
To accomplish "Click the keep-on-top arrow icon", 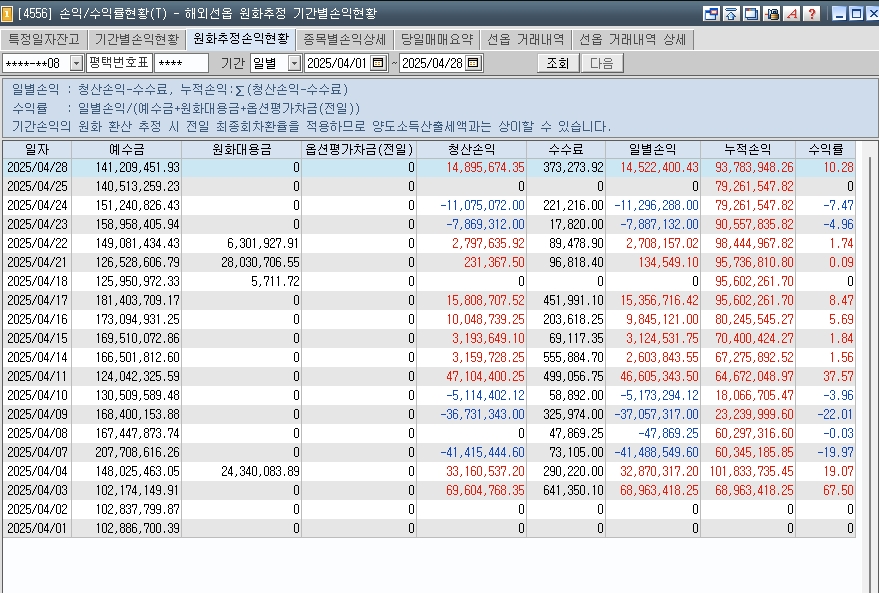I will pyautogui.click(x=732, y=13).
